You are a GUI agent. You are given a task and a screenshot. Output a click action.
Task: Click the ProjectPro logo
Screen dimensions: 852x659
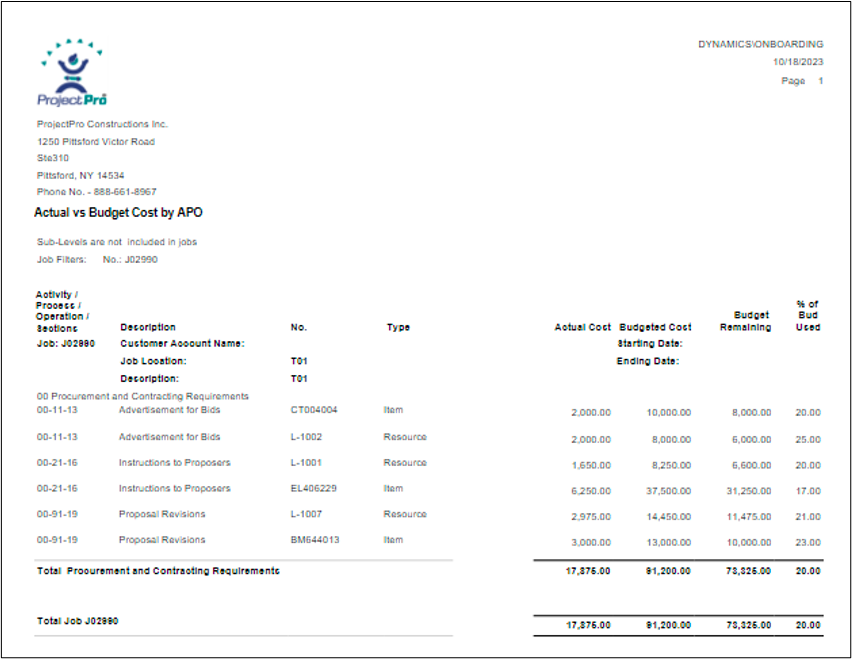72,74
